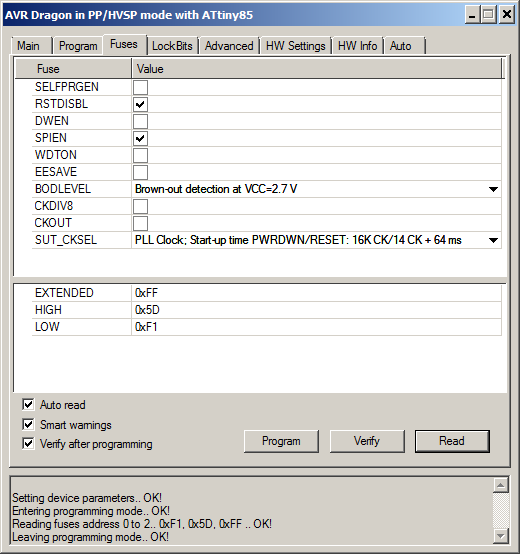
Task: Edit the LOW fuse byte field
Action: point(316,327)
